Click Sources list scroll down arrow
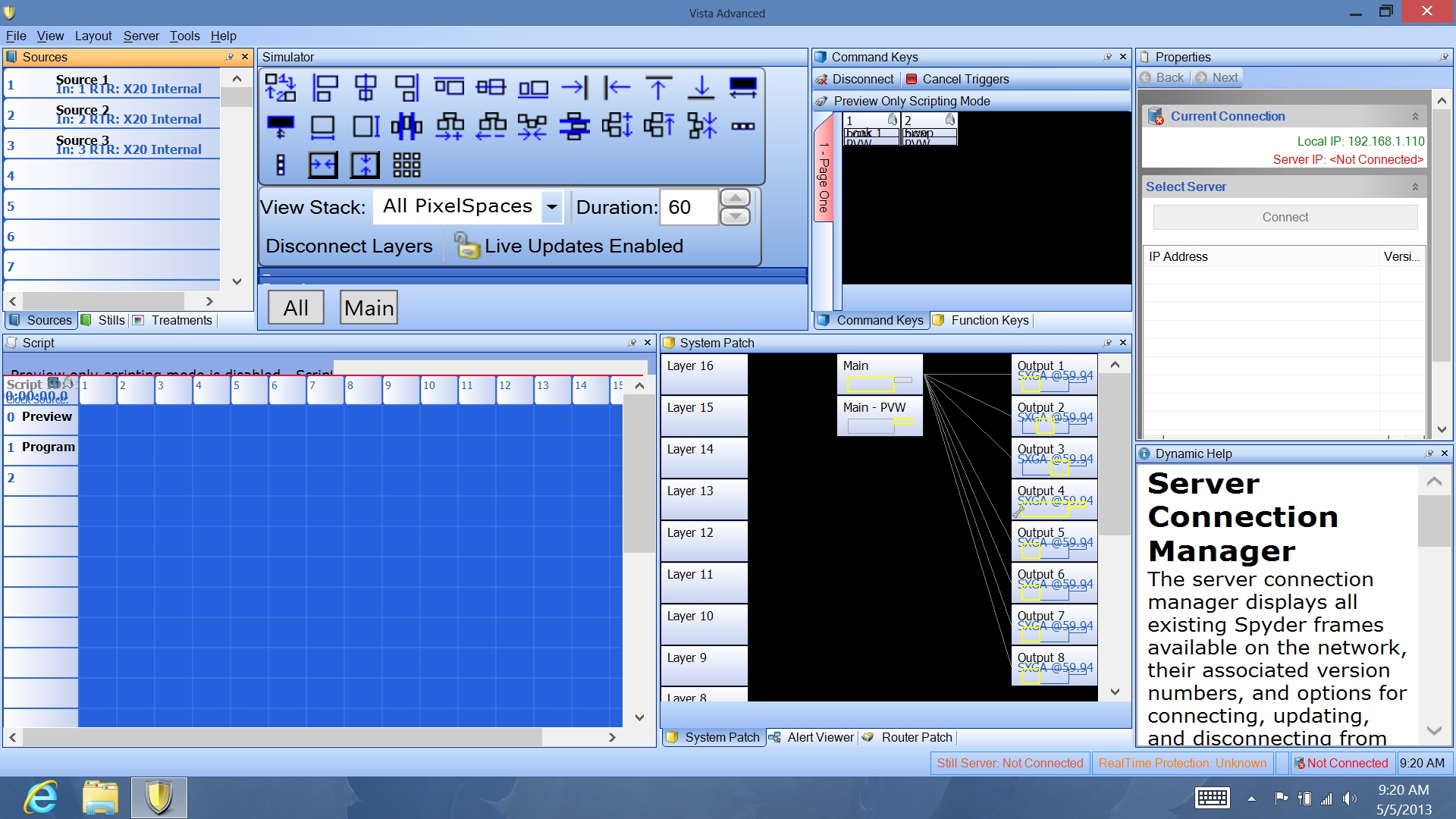 (x=237, y=281)
